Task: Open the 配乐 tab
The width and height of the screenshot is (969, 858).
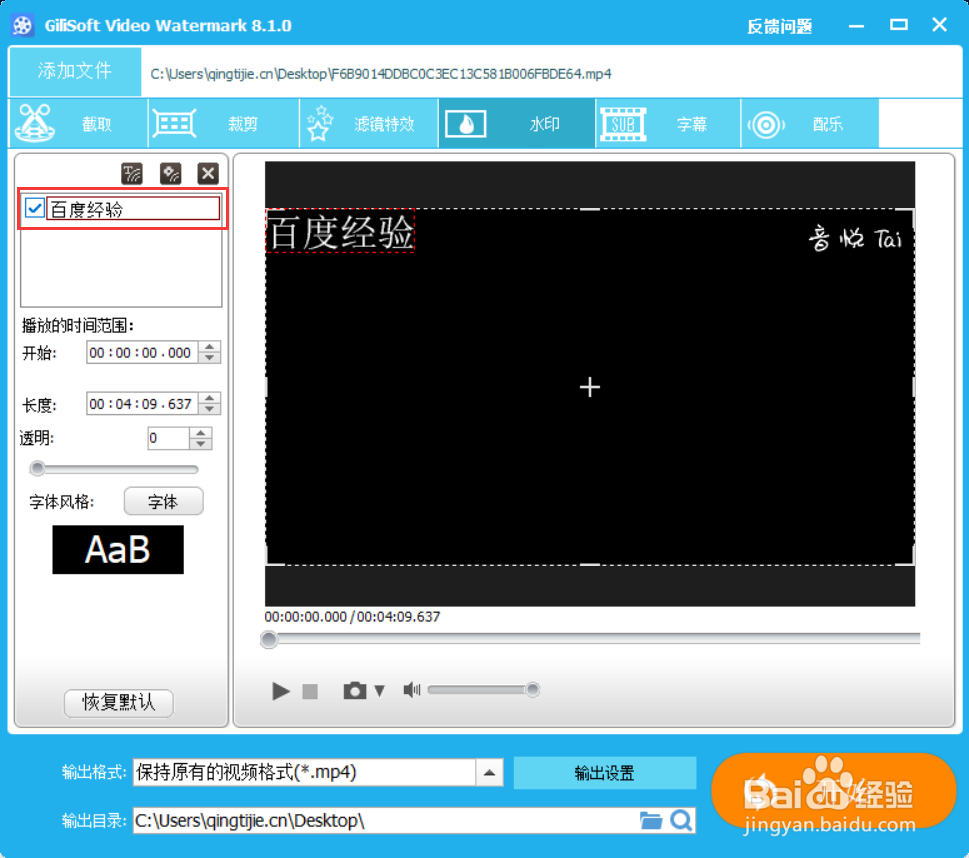Action: click(810, 124)
